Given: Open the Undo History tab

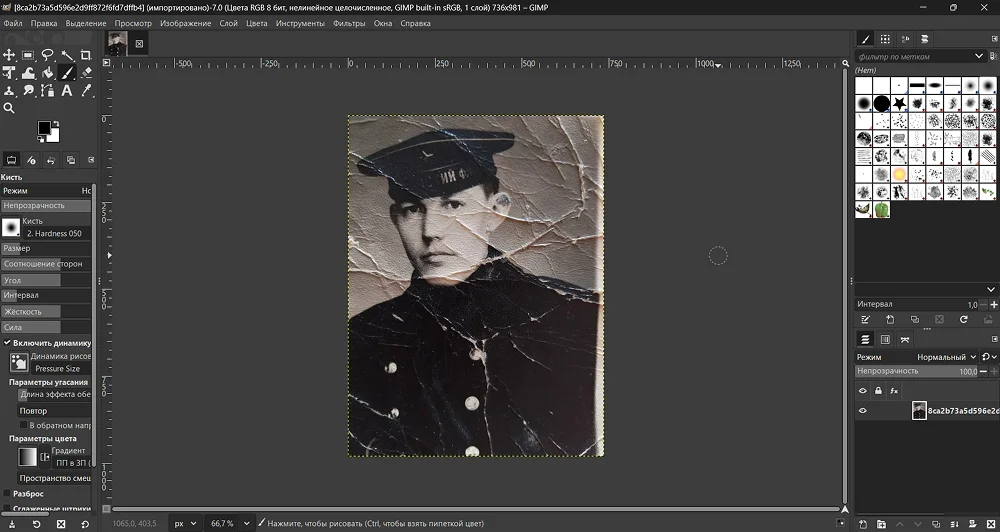Looking at the screenshot, I should pyautogui.click(x=51, y=159).
